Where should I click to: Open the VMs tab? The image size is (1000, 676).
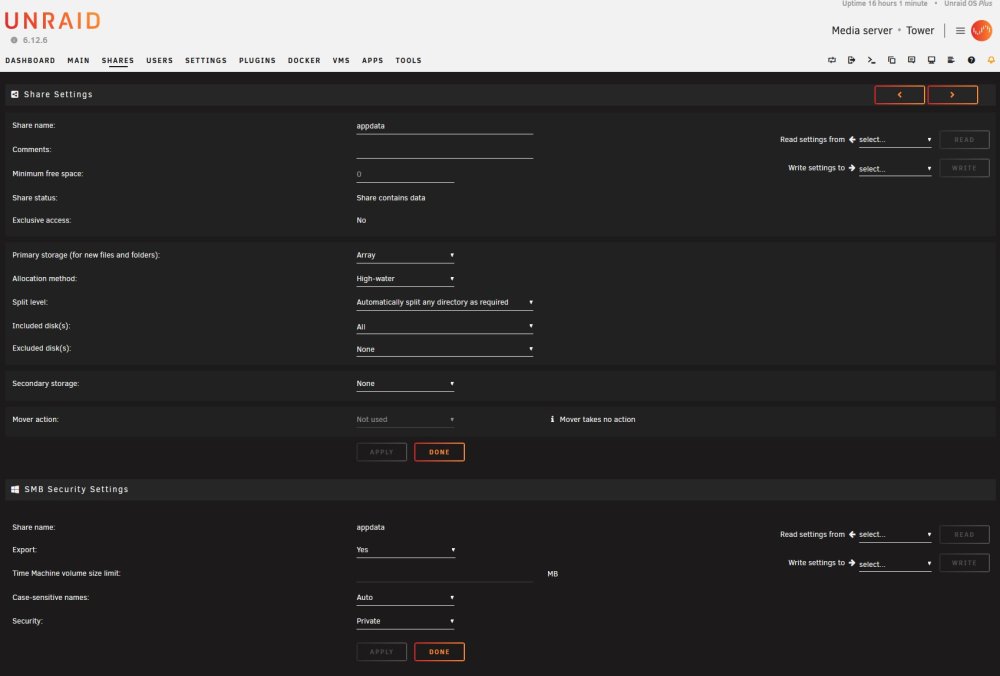click(341, 61)
